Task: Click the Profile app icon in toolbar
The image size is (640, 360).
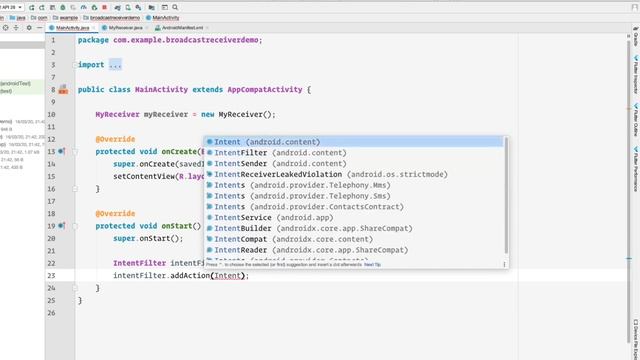Action: click(x=83, y=7)
